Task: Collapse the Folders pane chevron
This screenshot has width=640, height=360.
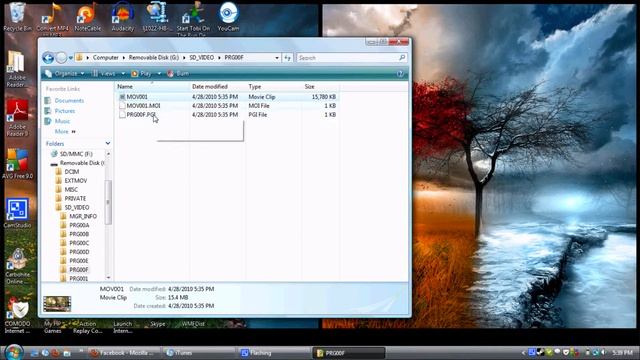Action: coord(108,144)
